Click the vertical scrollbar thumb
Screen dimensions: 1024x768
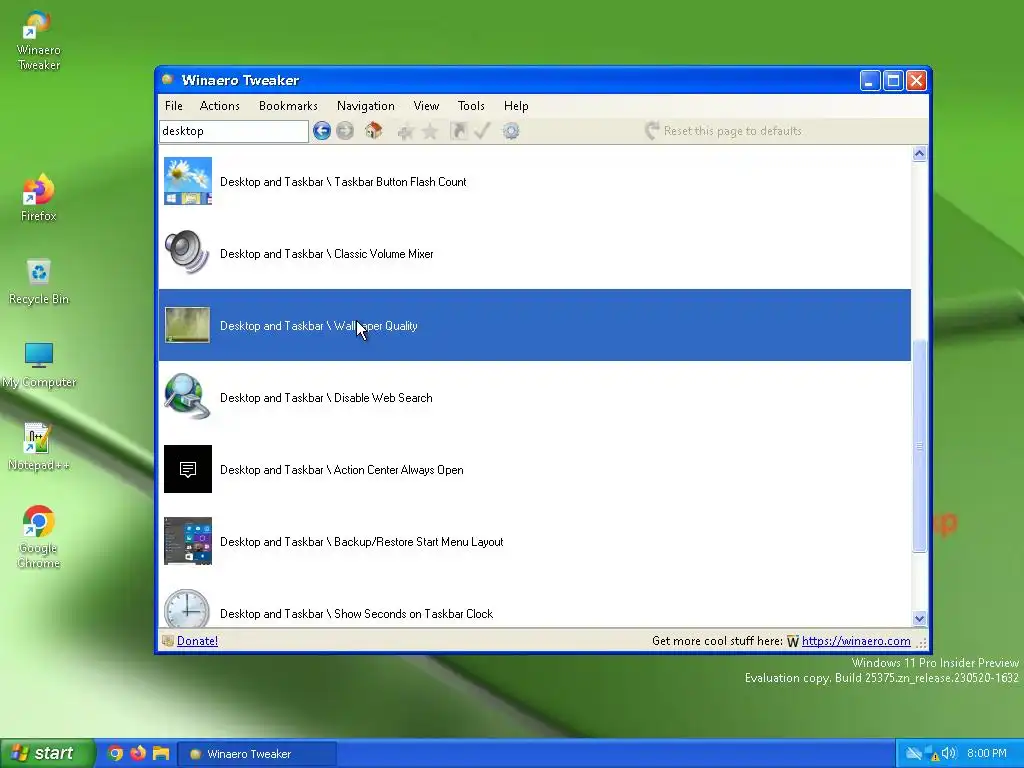point(920,446)
